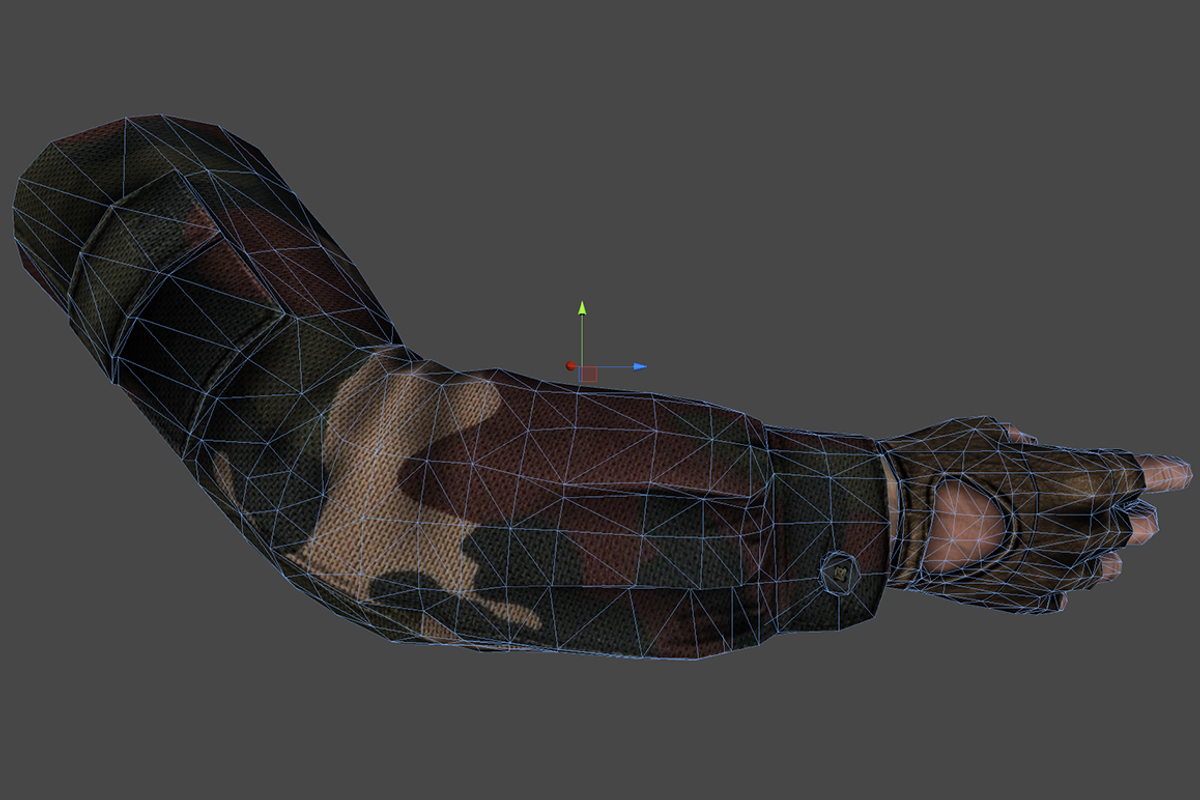The height and width of the screenshot is (800, 1200).
Task: Click the cuff button on sleeve
Action: (838, 574)
